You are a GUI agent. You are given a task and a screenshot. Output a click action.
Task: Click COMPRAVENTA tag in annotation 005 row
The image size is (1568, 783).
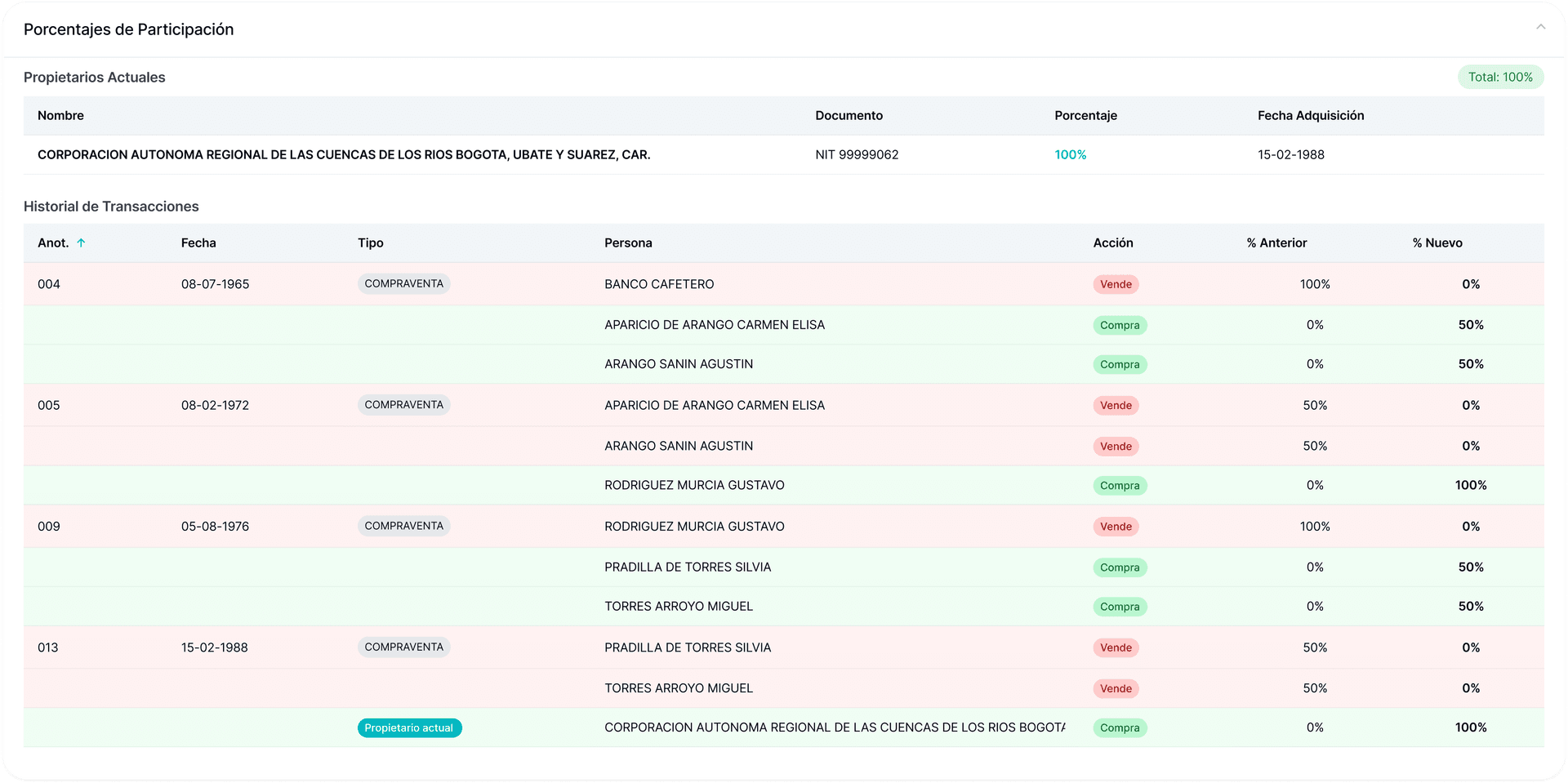click(x=403, y=405)
